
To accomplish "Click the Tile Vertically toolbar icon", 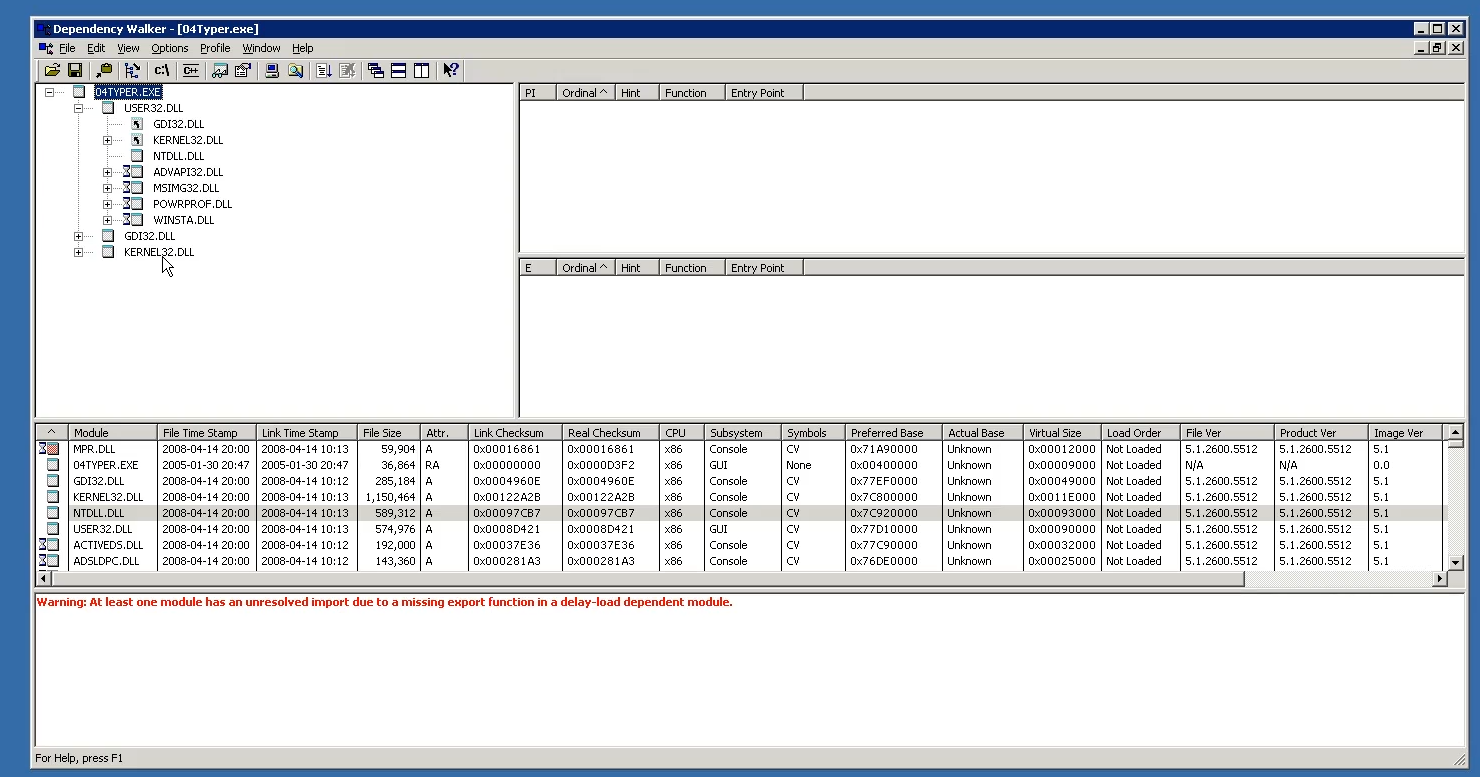I will [421, 70].
